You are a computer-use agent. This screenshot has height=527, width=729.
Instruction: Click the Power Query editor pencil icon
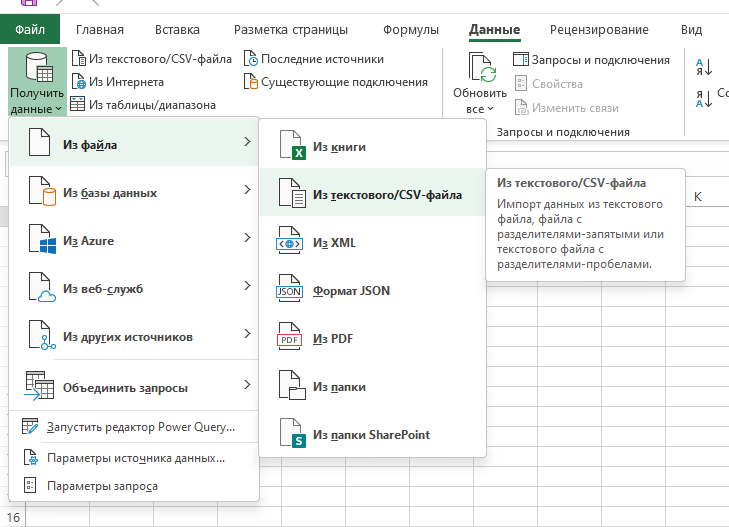(30, 427)
